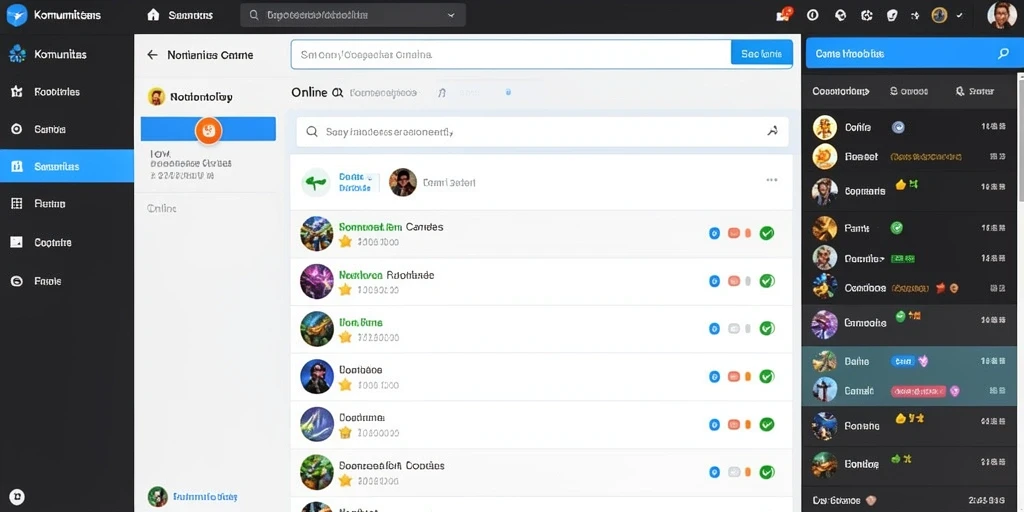Toggle the green check on the sixth game row
The image size is (1024, 512).
[x=767, y=472]
